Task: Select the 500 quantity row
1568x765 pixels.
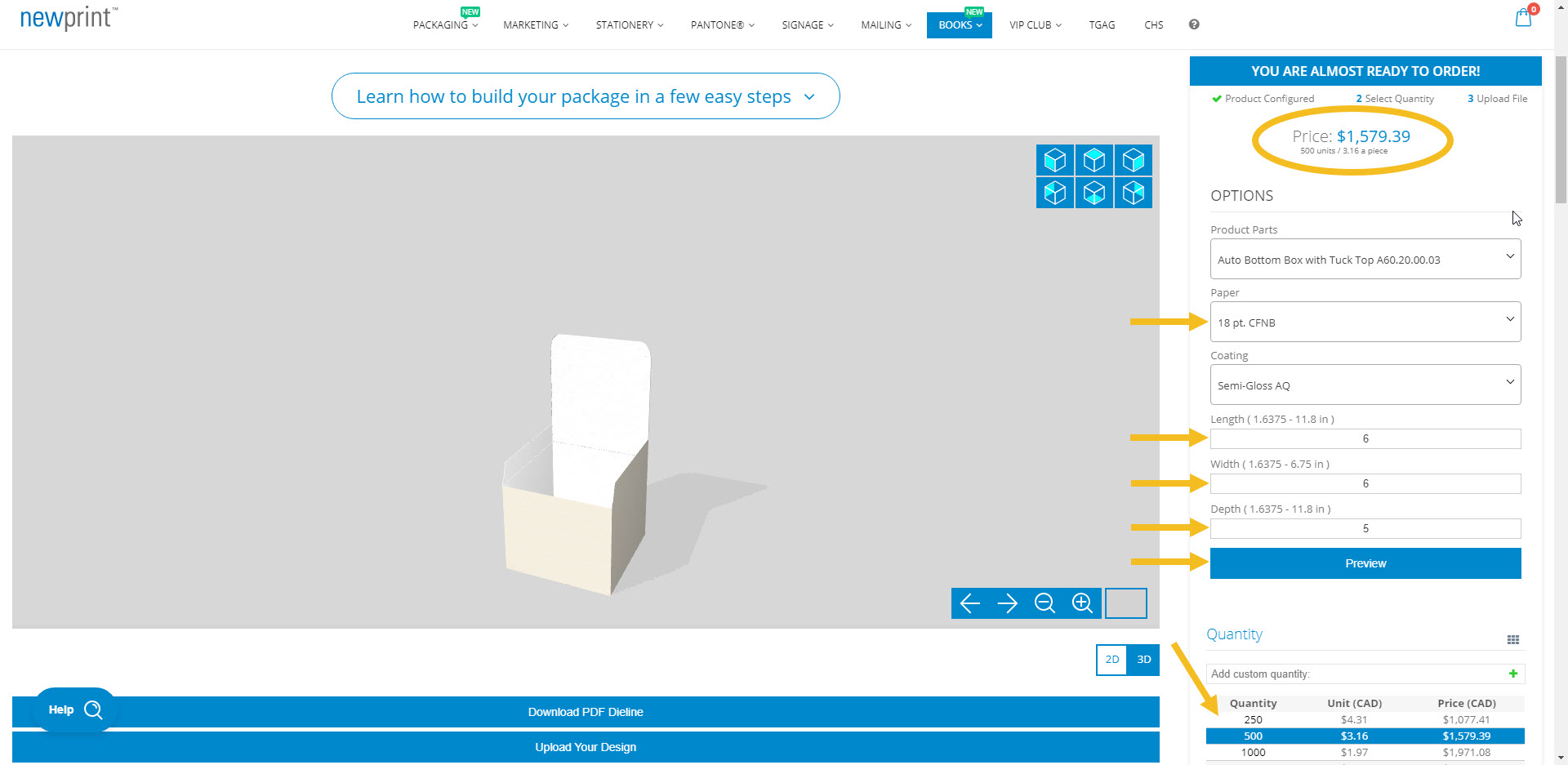Action: pos(1365,736)
